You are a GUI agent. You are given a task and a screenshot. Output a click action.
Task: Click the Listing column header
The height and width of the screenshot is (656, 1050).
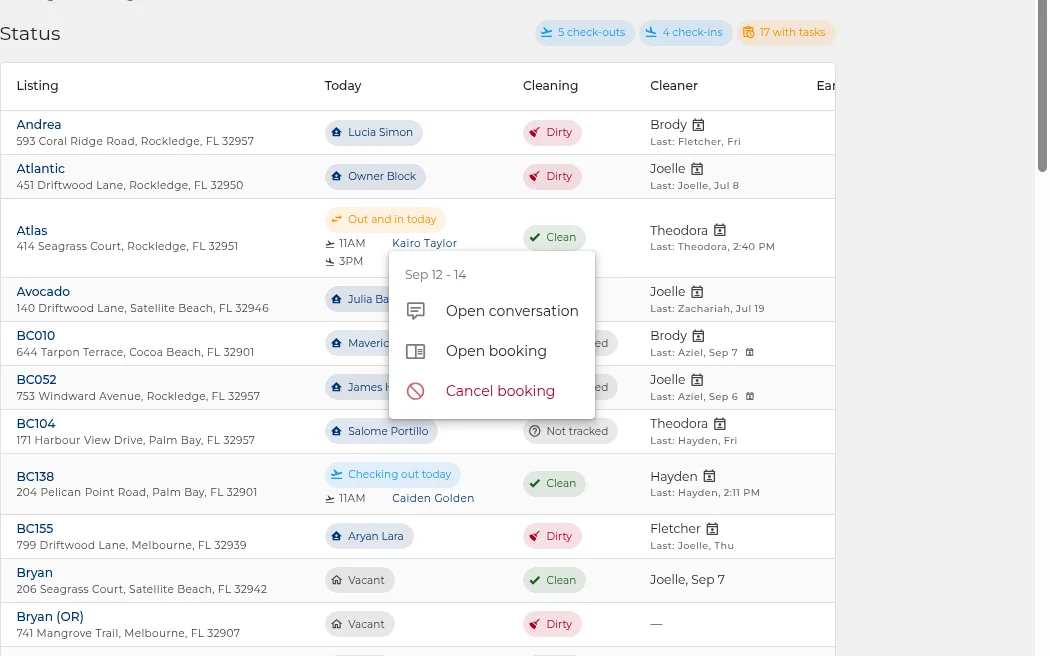38,86
